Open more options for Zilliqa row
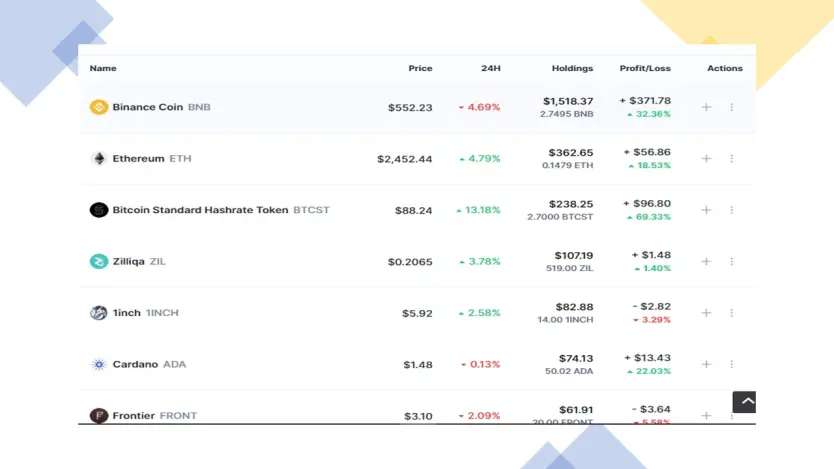 [x=731, y=261]
